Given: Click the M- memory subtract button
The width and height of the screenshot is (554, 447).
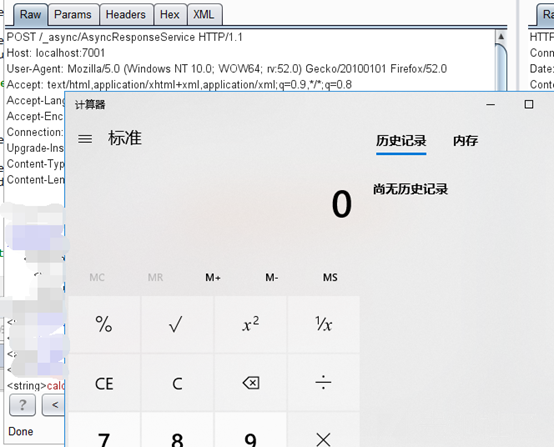Looking at the screenshot, I should (x=272, y=277).
